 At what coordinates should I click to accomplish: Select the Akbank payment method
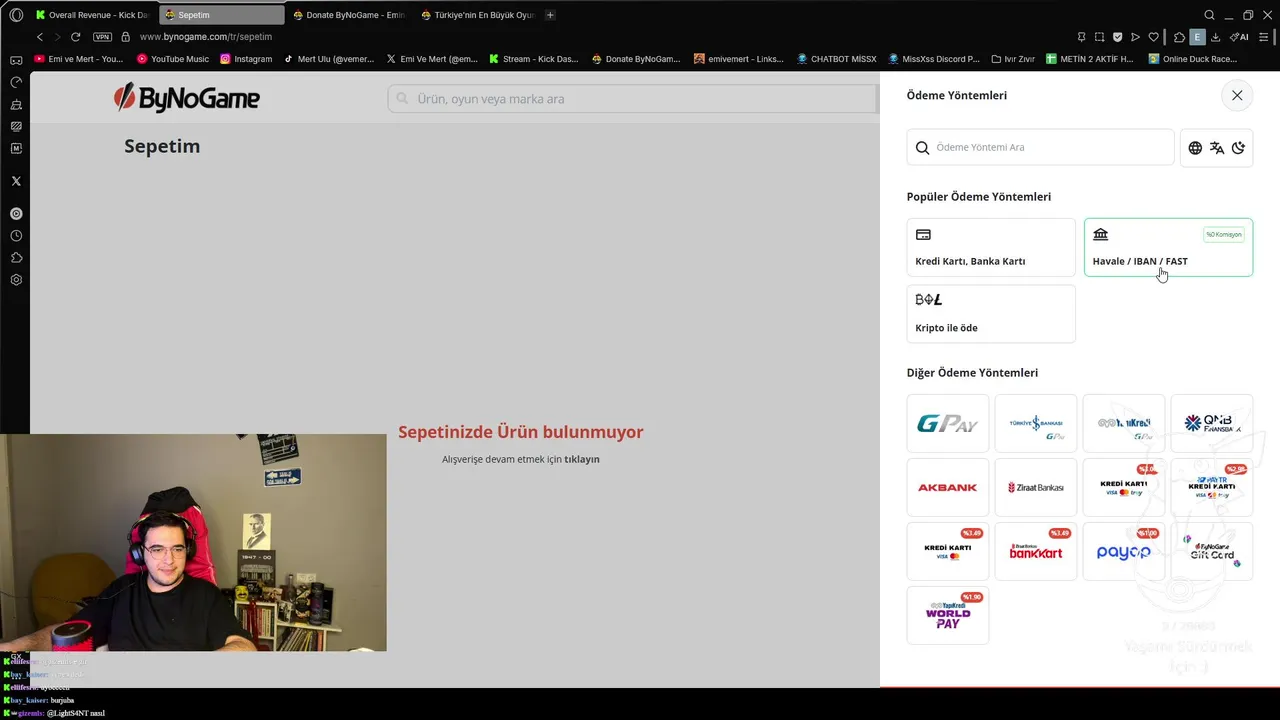point(948,488)
